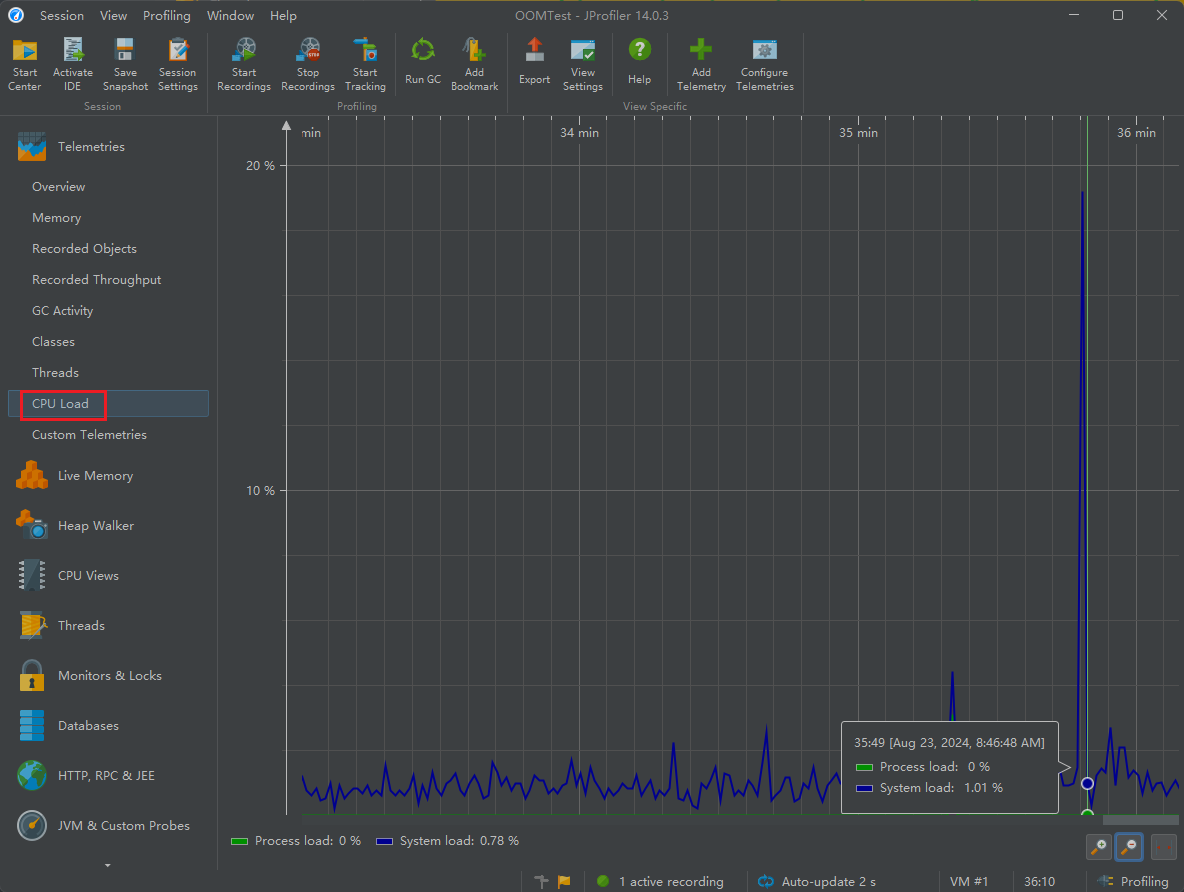Click the 36 min timeline marker
The width and height of the screenshot is (1184, 892).
pos(1136,133)
